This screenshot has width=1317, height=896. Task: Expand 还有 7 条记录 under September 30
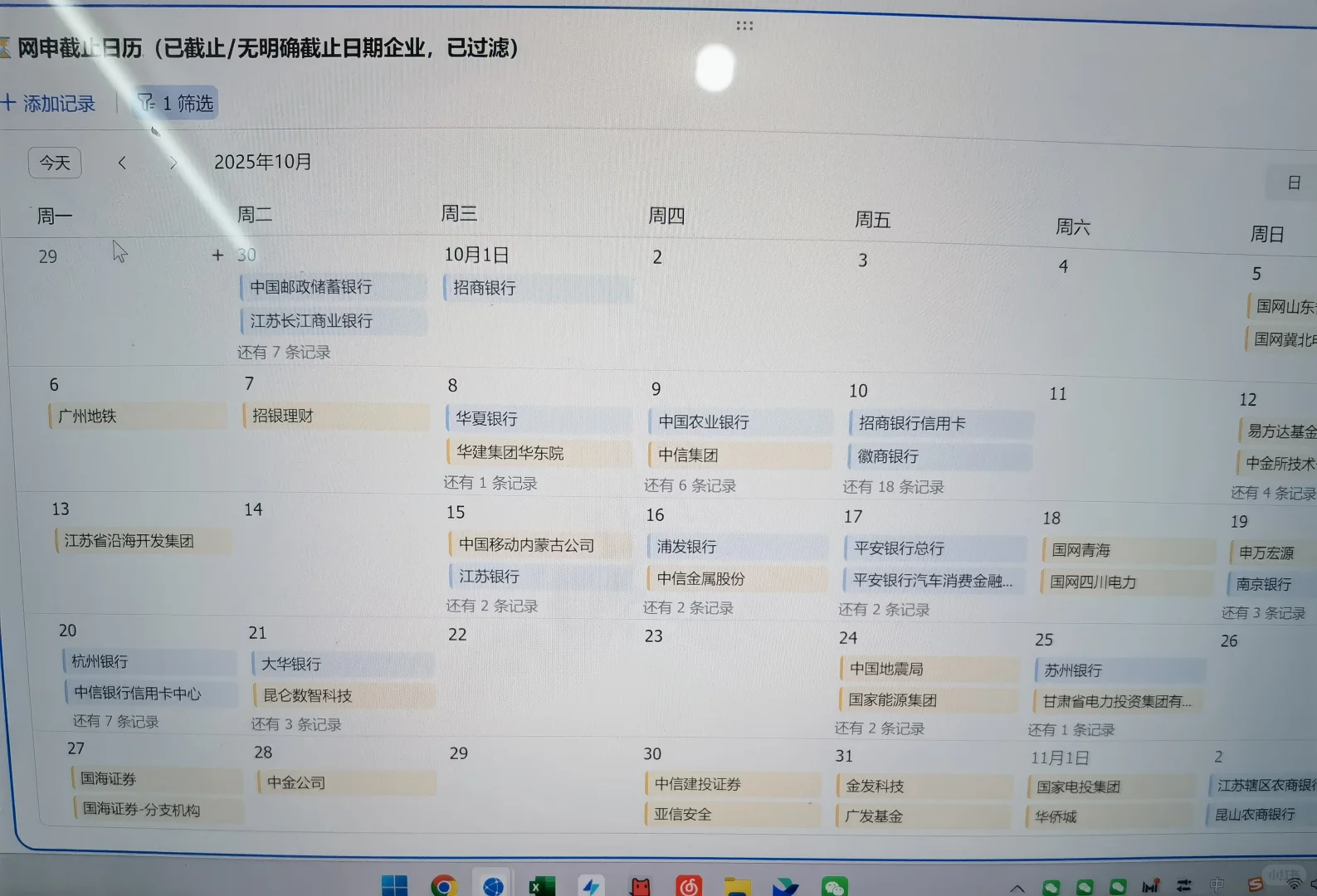(284, 353)
